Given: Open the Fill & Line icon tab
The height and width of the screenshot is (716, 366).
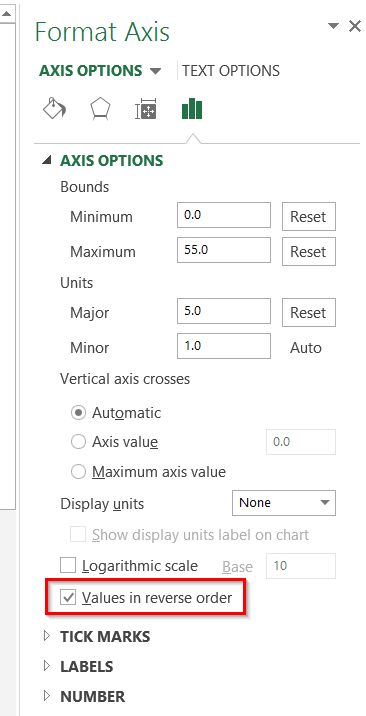Looking at the screenshot, I should click(x=54, y=109).
